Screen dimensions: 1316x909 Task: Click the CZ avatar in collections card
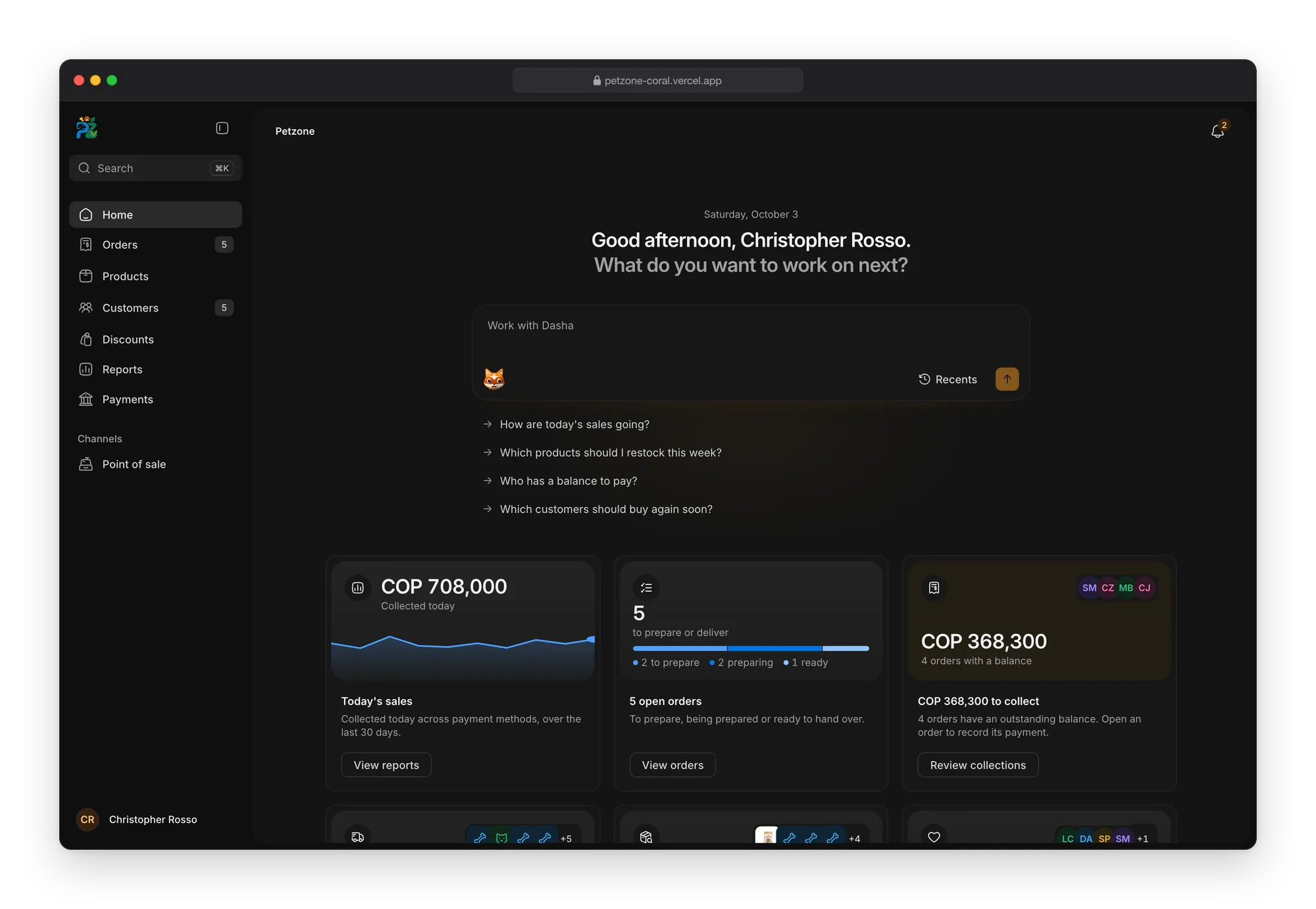1107,588
